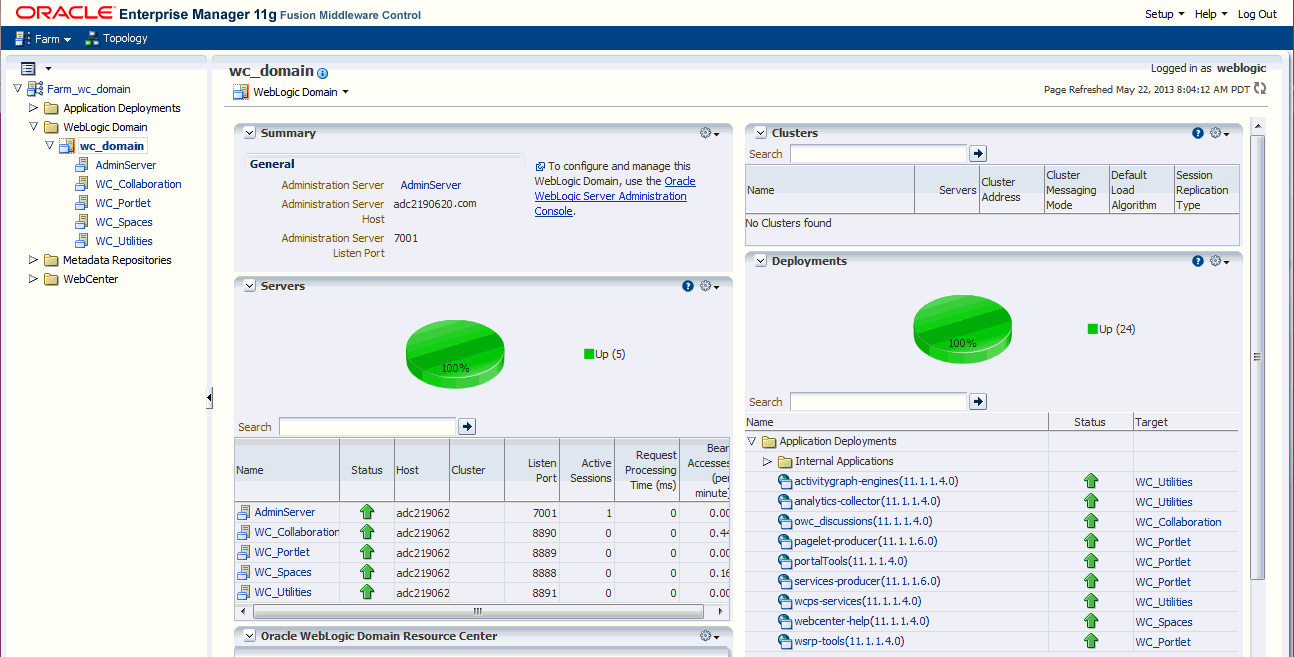
Task: Open Resource Center panel gear options
Action: 709,636
